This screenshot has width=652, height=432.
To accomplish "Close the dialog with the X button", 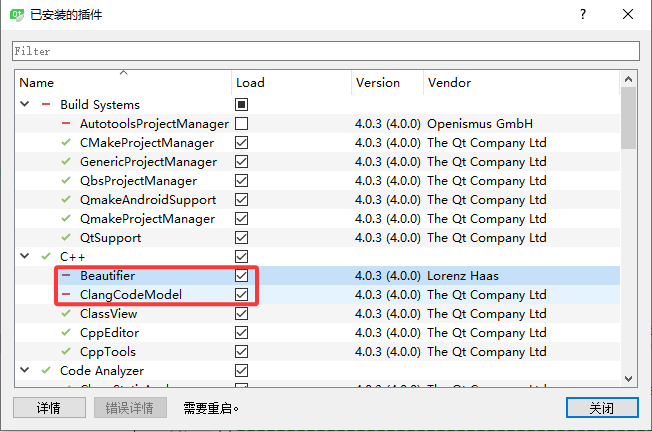I will coord(628,15).
